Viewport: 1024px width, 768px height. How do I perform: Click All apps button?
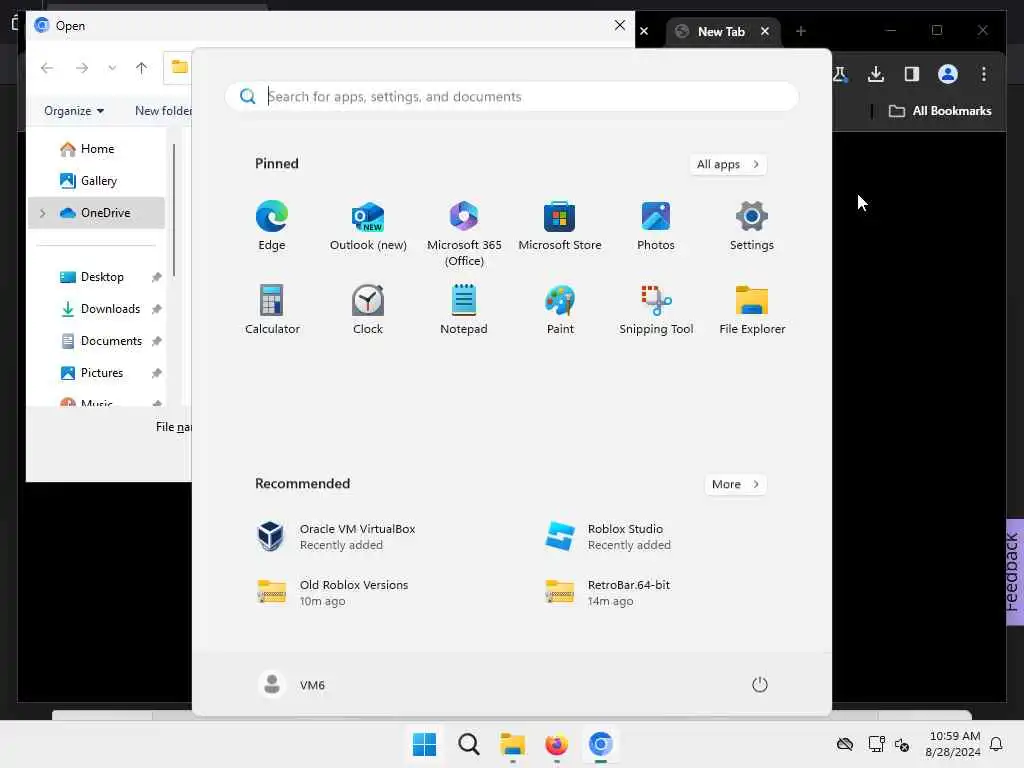(728, 165)
